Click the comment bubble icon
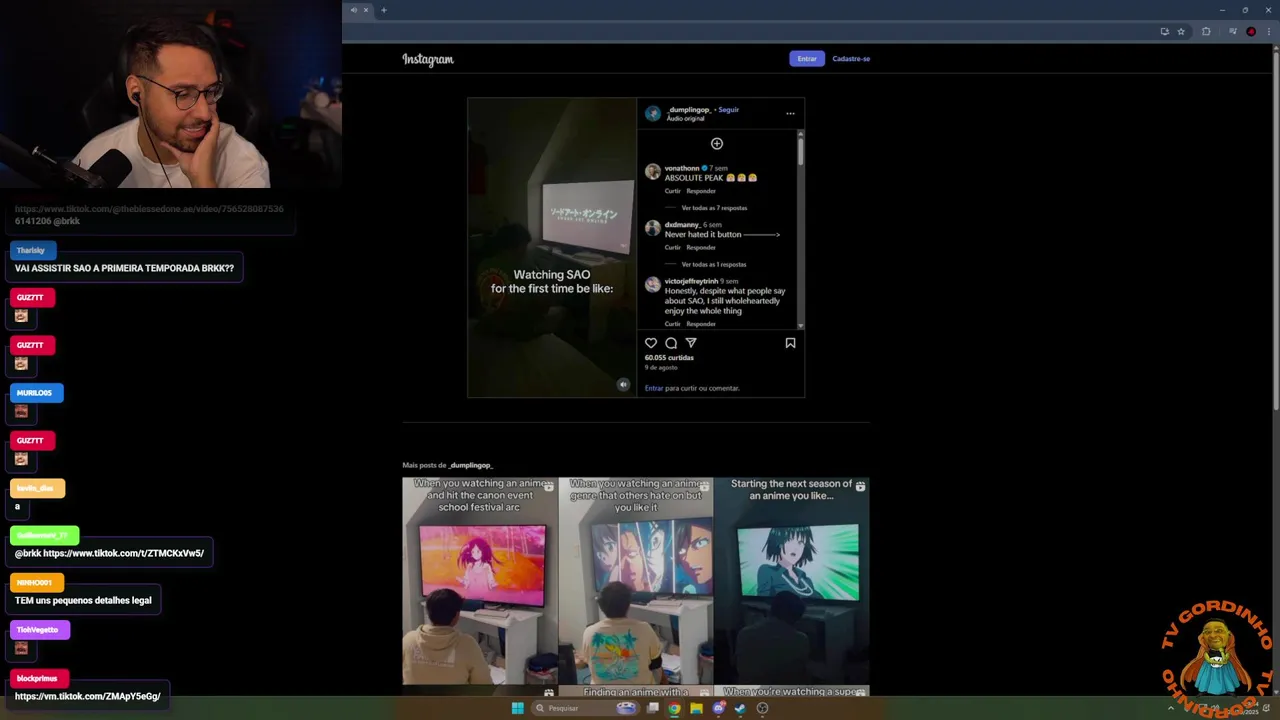Viewport: 1280px width, 720px height. coord(671,343)
